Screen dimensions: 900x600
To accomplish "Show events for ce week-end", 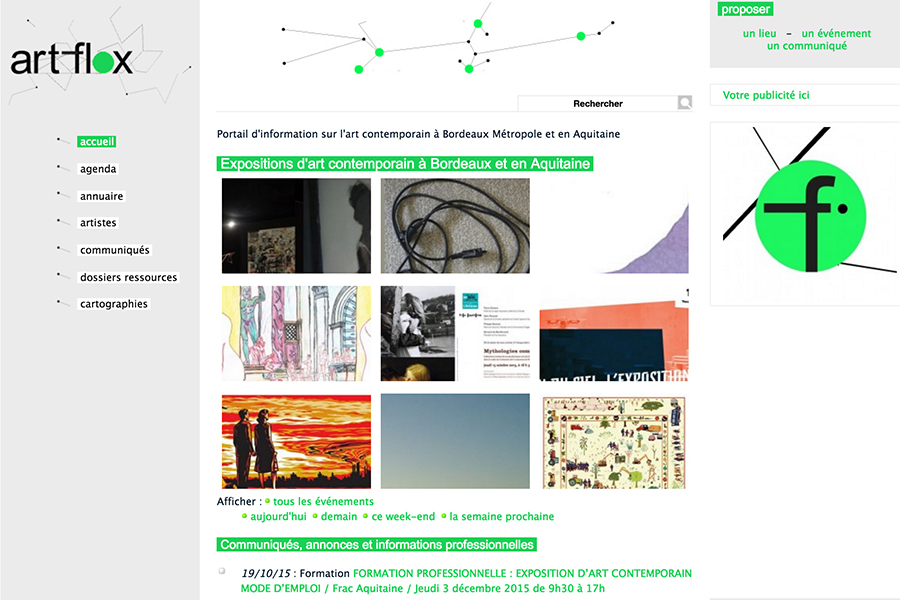I will point(403,517).
